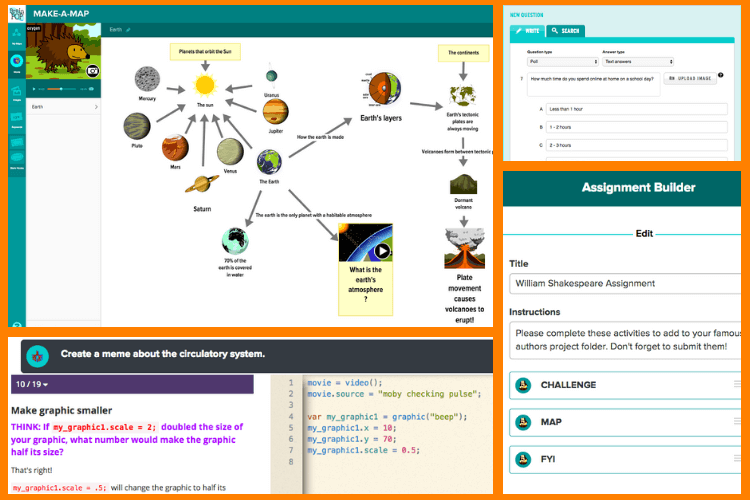The width and height of the screenshot is (750, 500).
Task: Play the earth's atmosphere video clip node
Action: pyautogui.click(x=382, y=251)
